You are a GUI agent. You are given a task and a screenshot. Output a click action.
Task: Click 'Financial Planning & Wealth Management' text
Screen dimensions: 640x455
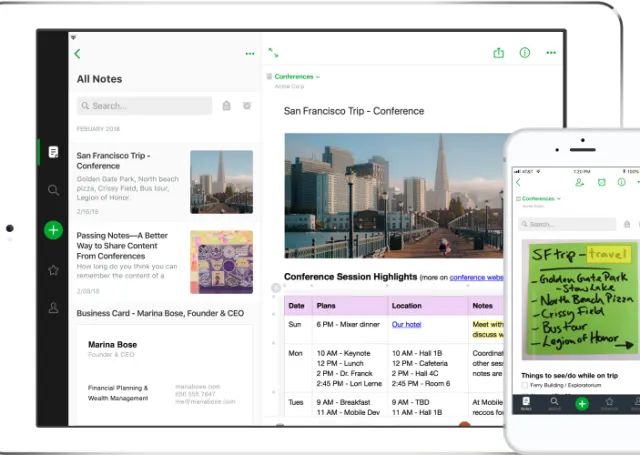click(118, 393)
